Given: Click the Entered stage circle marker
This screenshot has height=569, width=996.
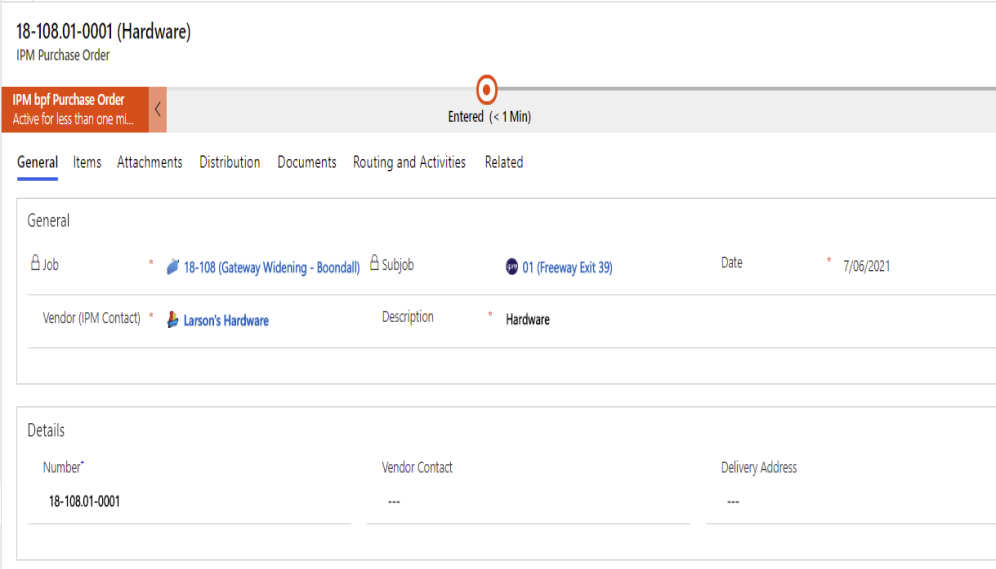Looking at the screenshot, I should [x=487, y=91].
